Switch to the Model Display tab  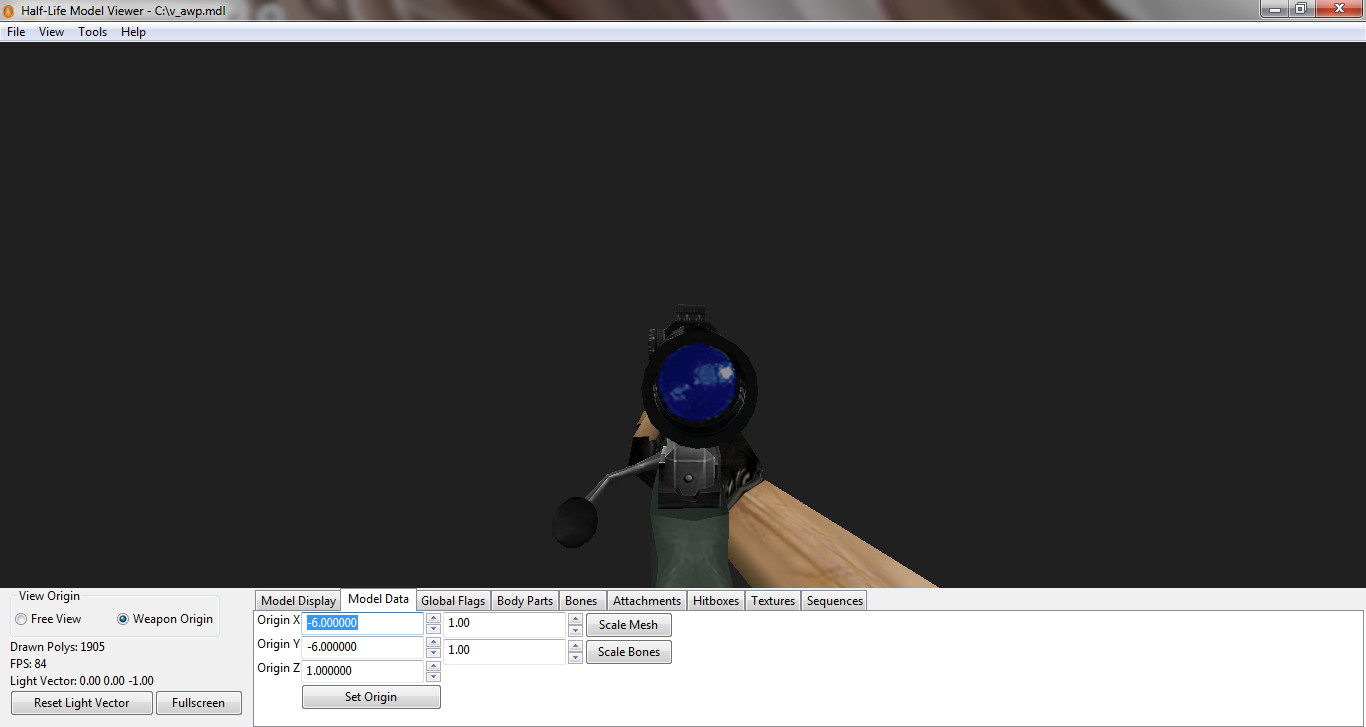[x=298, y=601]
